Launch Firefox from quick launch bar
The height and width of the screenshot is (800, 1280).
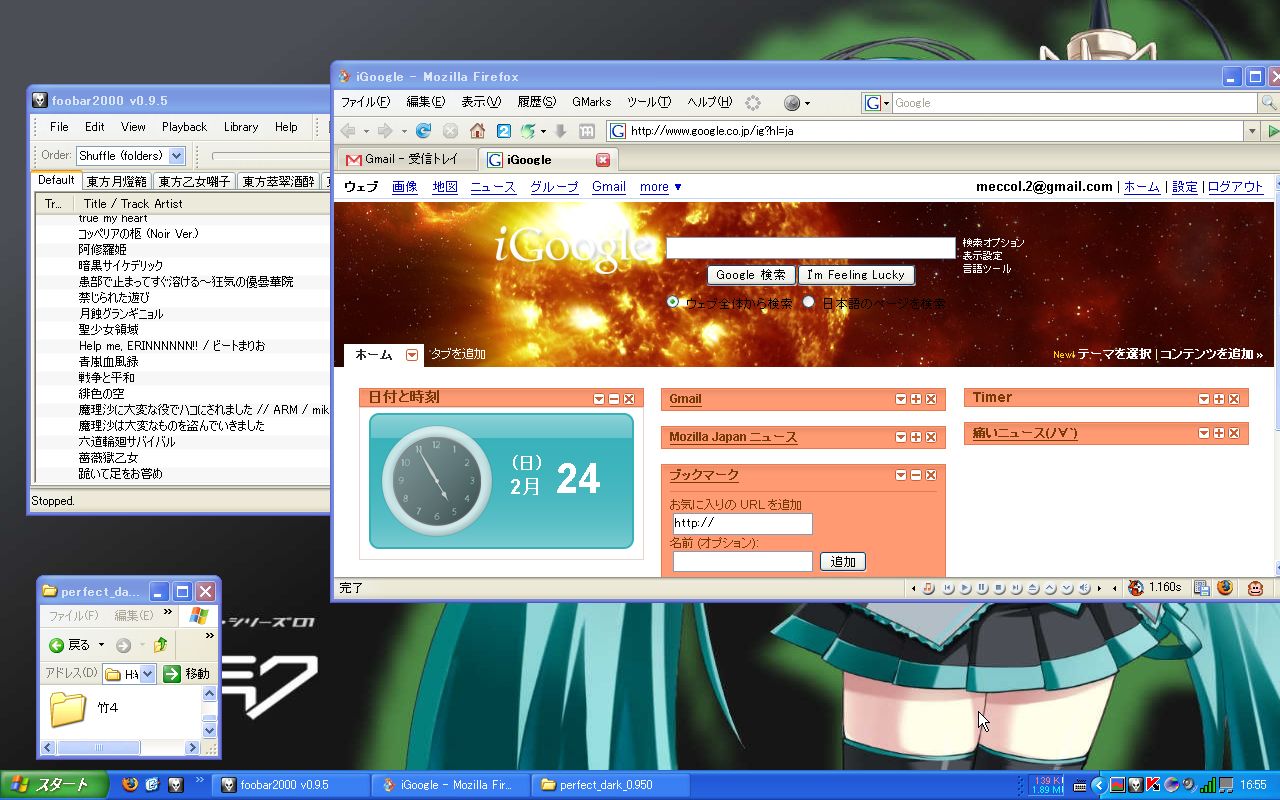pyautogui.click(x=130, y=785)
